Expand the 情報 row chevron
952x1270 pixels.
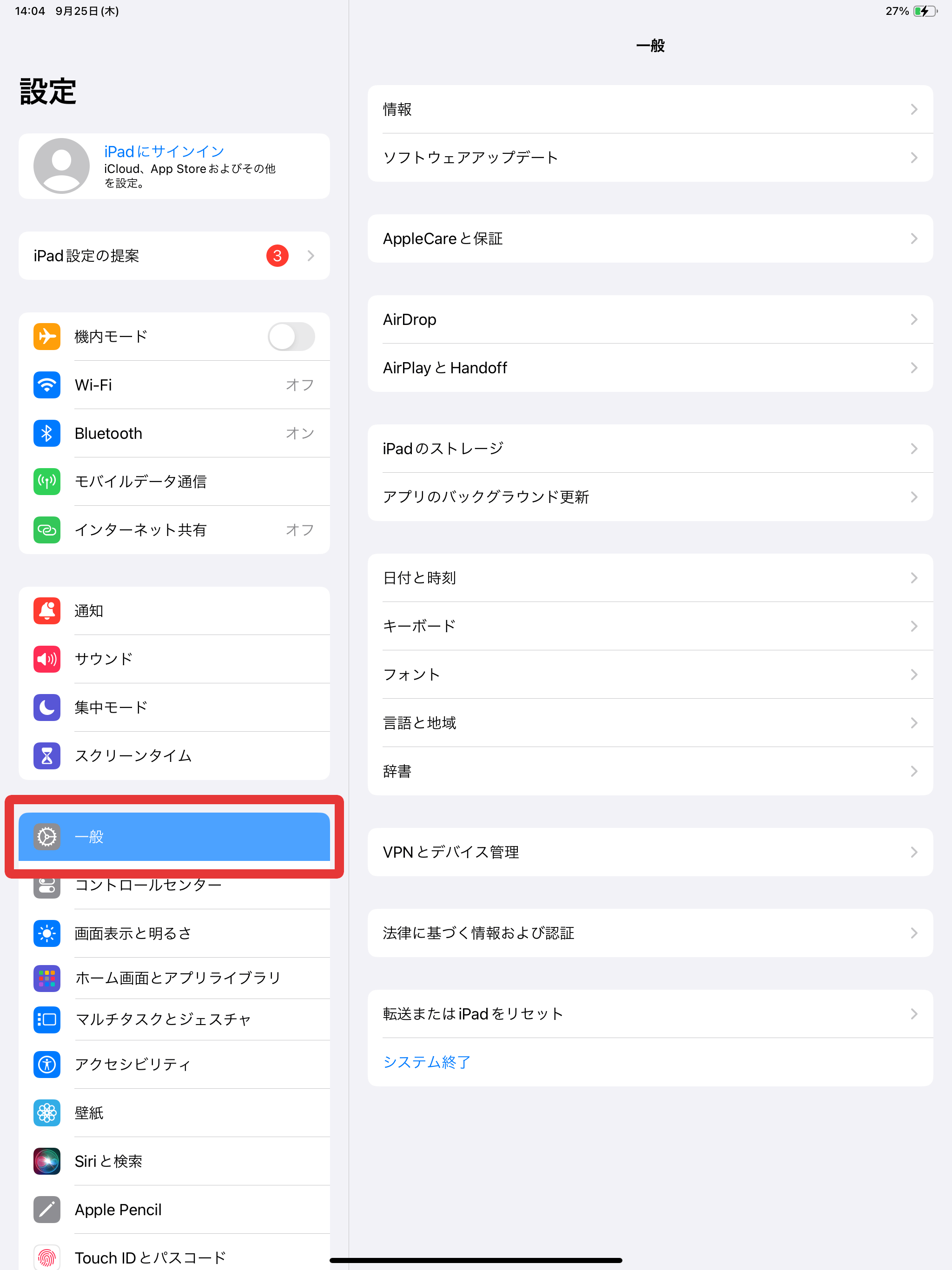(x=914, y=109)
